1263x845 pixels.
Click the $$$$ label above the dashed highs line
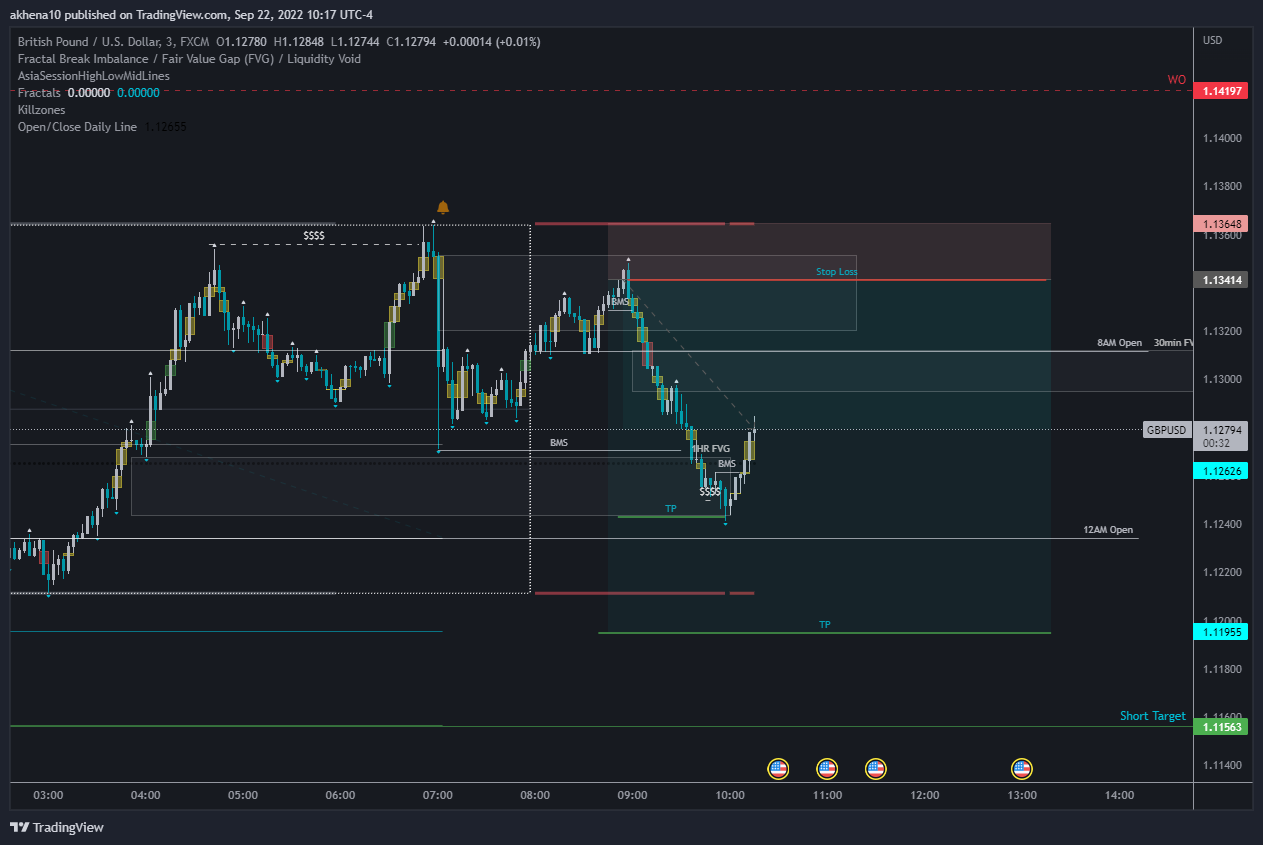(x=314, y=236)
